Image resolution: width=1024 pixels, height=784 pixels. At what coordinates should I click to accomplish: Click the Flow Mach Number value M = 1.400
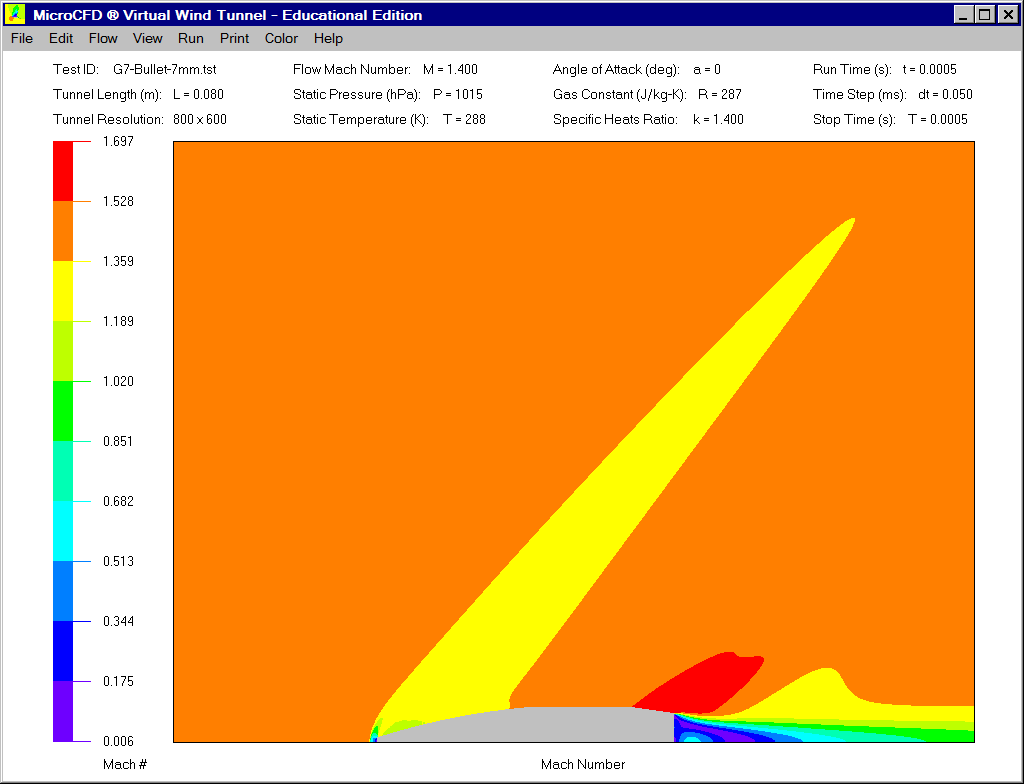(450, 69)
